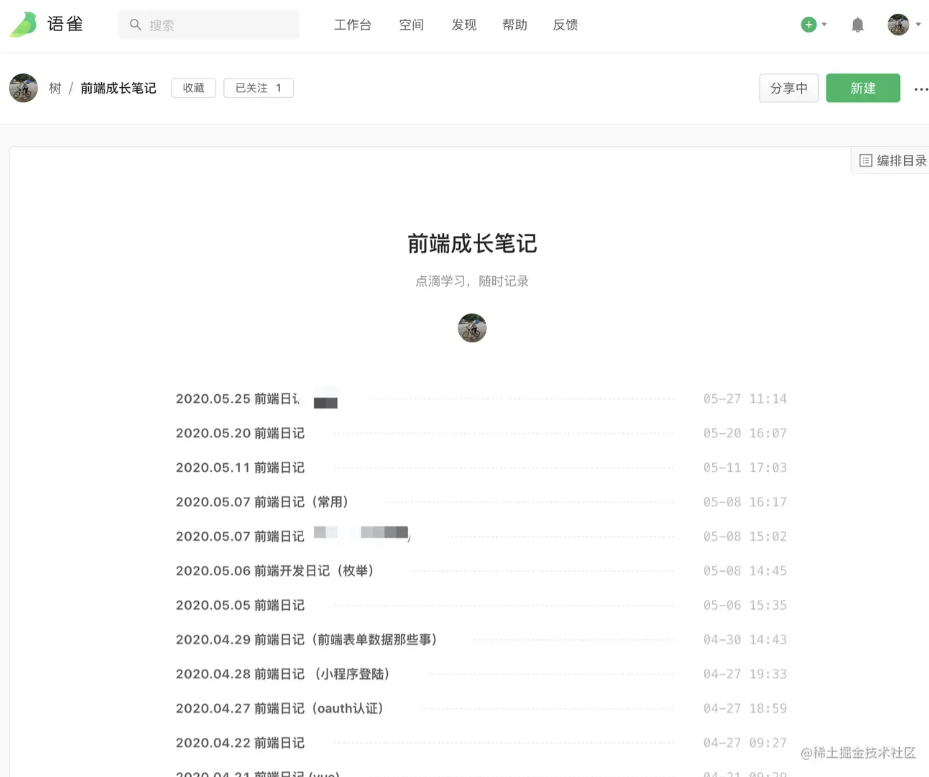The width and height of the screenshot is (929, 777).
Task: Click the green 新建 button
Action: pyautogui.click(x=862, y=88)
